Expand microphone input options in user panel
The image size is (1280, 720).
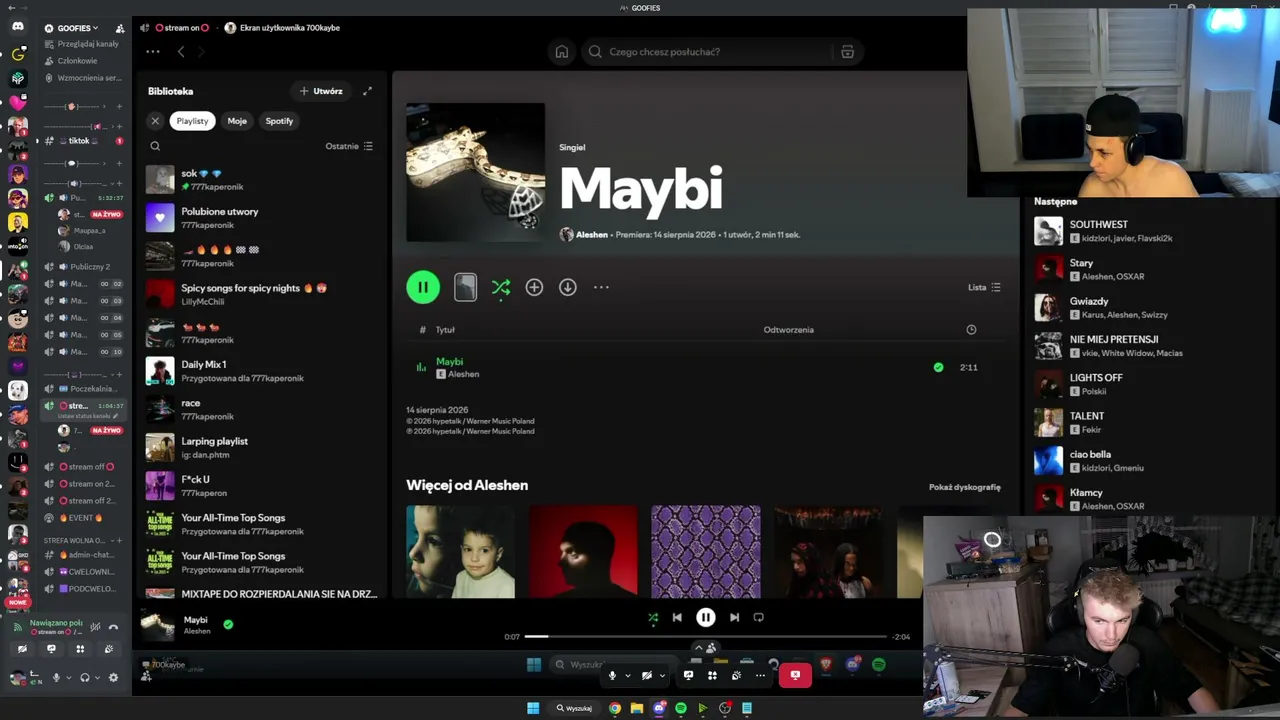68,677
